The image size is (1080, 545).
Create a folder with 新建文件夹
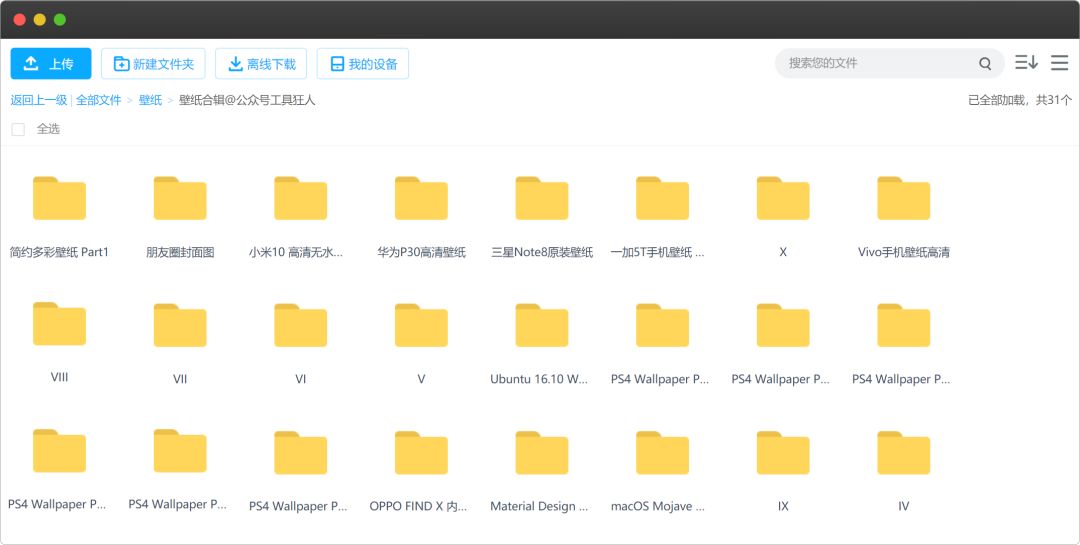coord(153,63)
